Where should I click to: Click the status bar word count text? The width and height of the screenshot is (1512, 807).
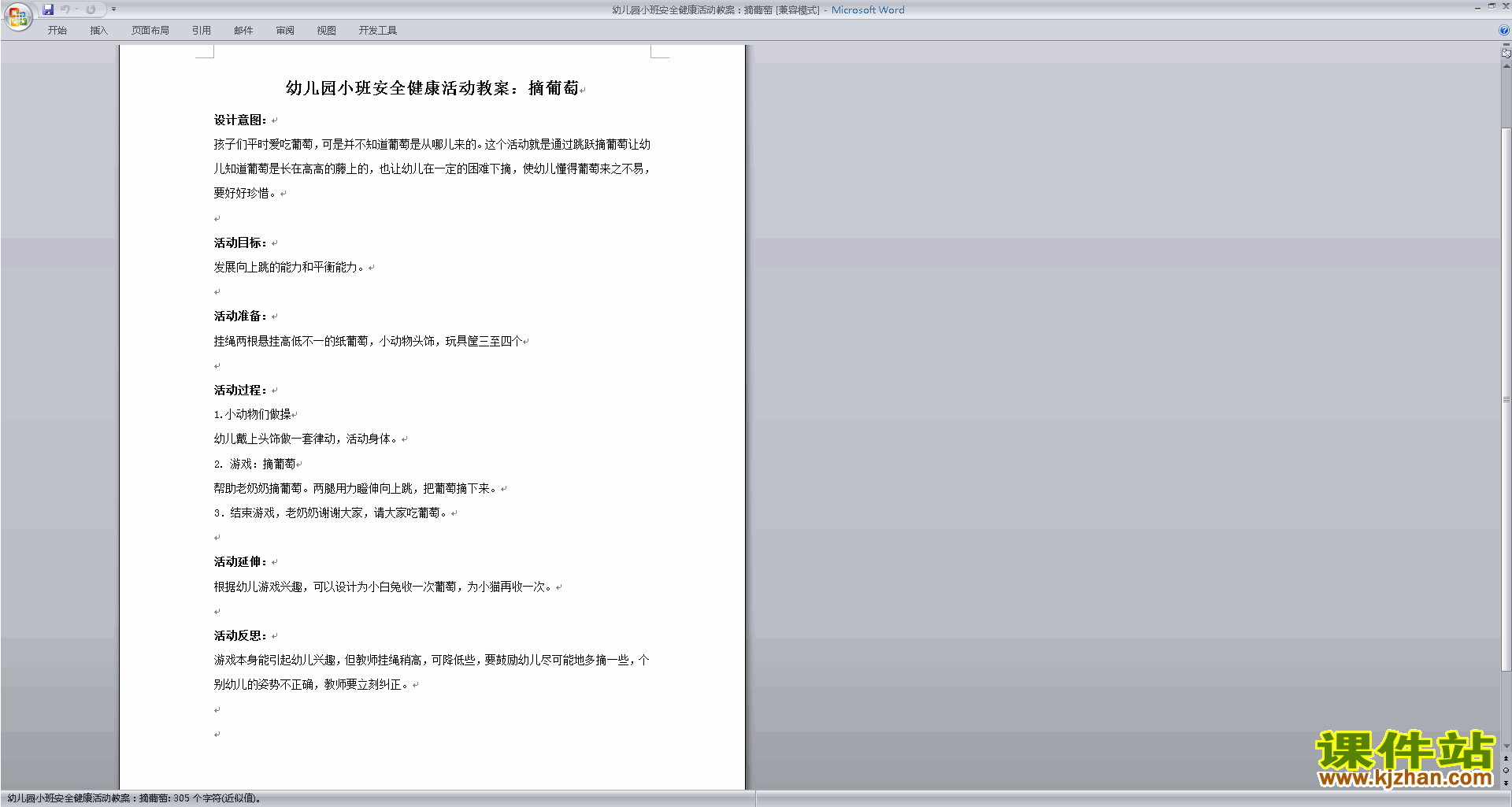134,798
